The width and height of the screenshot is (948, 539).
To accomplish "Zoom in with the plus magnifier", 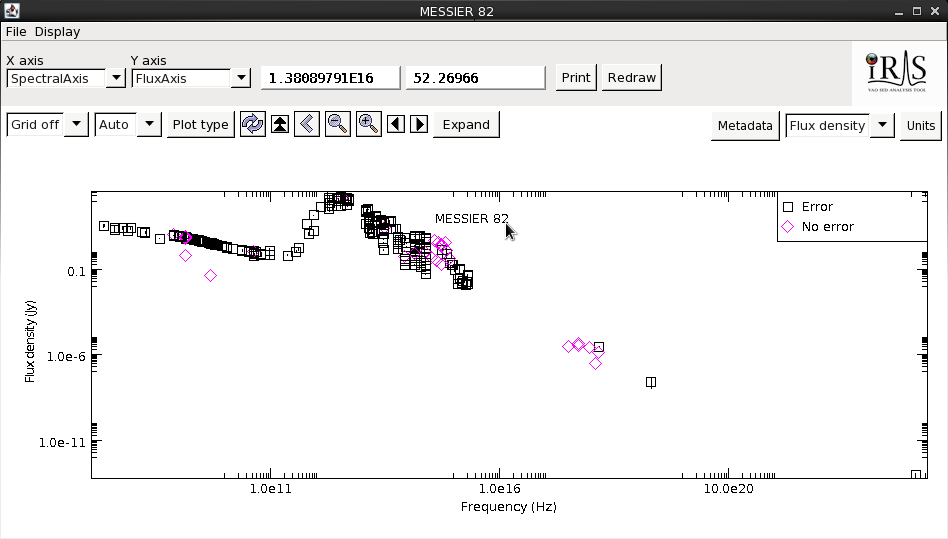I will (x=369, y=124).
